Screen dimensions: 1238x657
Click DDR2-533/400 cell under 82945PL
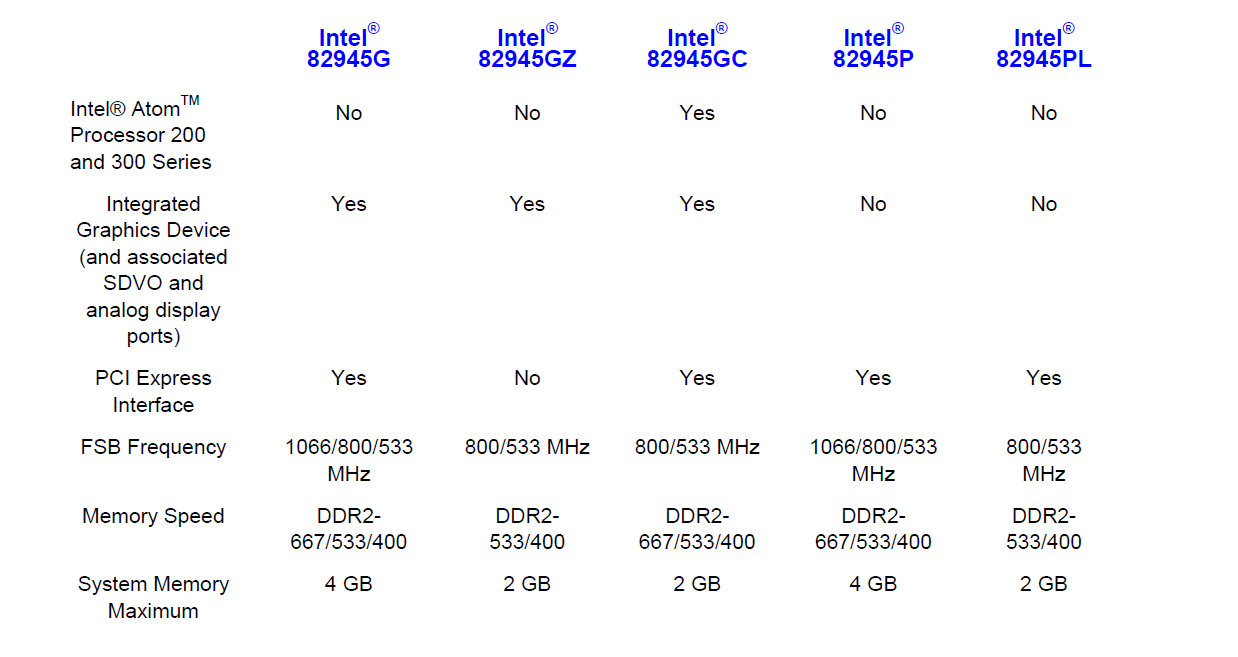pyautogui.click(x=1043, y=529)
